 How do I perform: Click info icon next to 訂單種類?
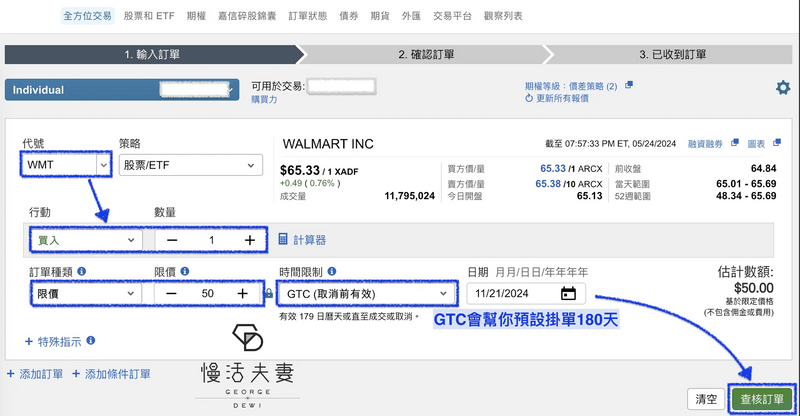point(81,272)
